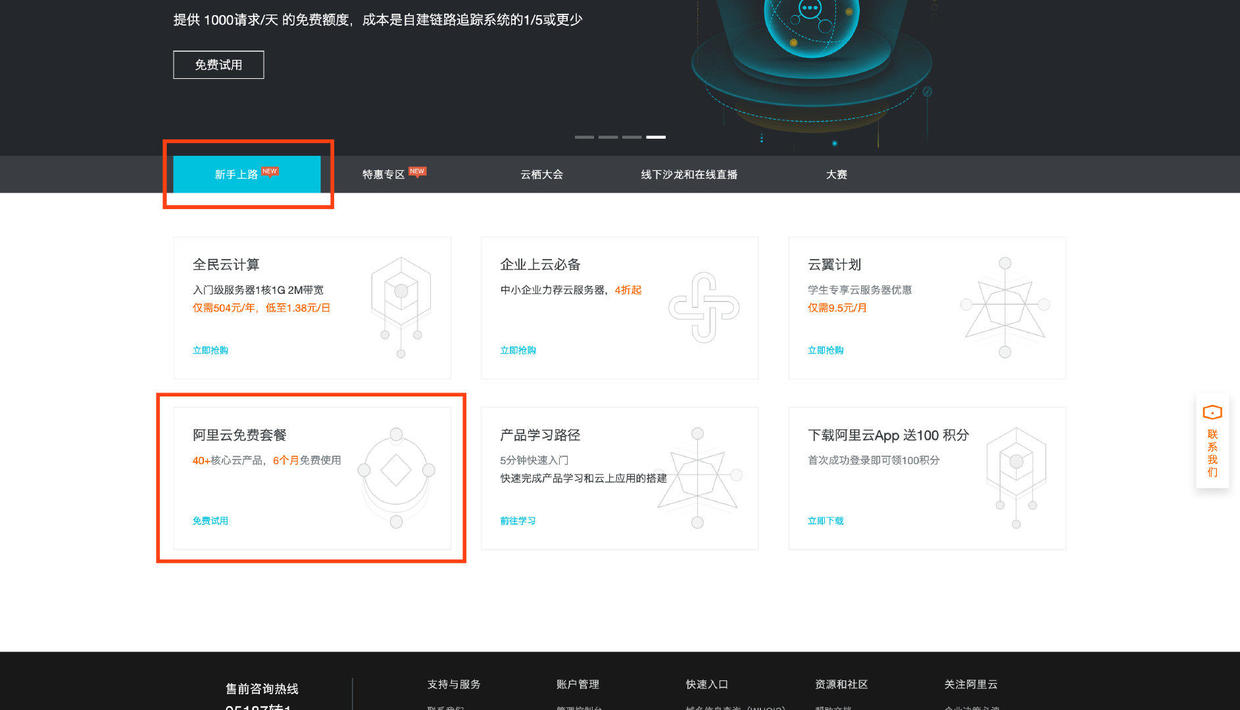Click 免费试用 link in 阿里云免费套餐 card

[210, 521]
